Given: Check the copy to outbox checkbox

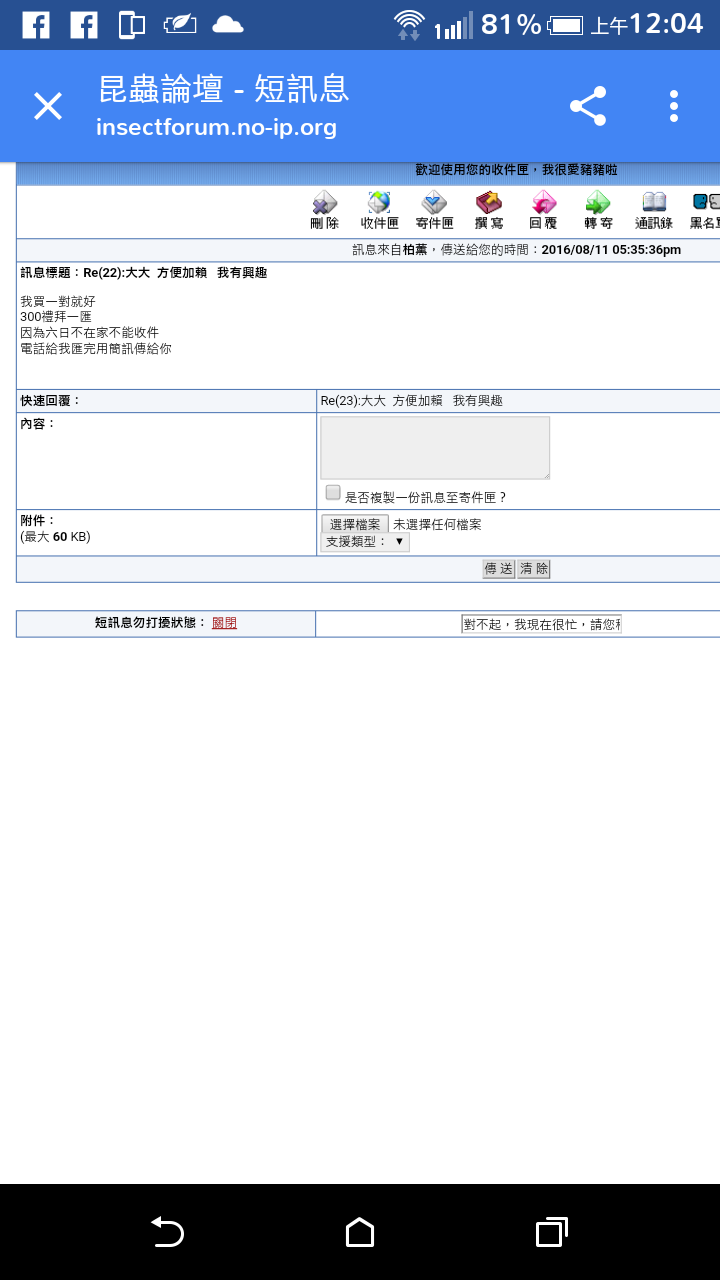Looking at the screenshot, I should click(333, 493).
